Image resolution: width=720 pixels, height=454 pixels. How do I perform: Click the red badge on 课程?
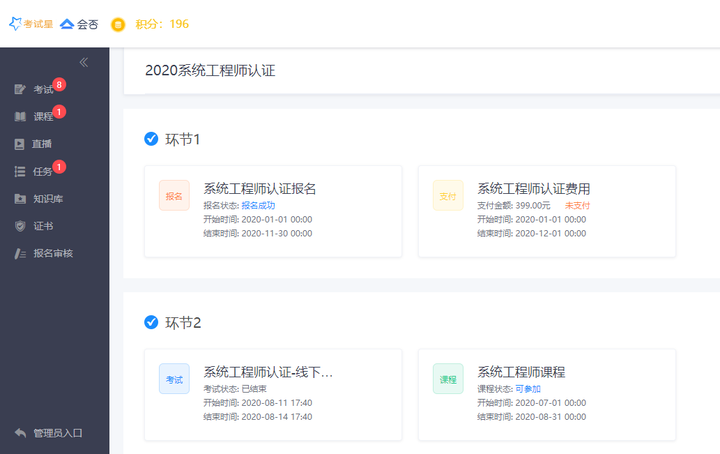(59, 112)
